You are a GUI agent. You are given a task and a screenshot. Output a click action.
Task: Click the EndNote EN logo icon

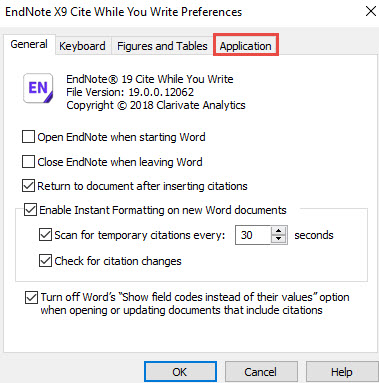pos(38,88)
